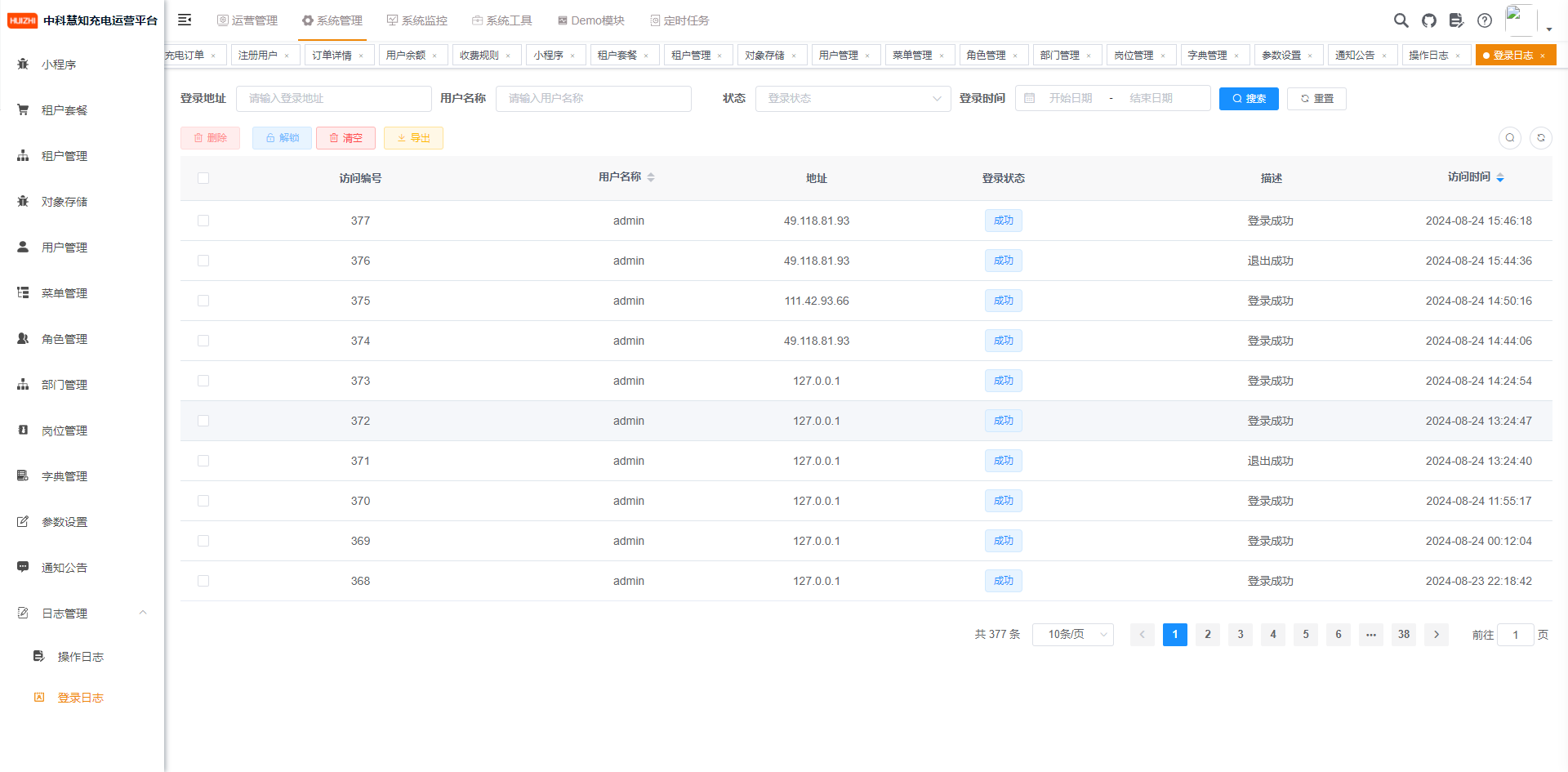Click the round refresh table icon

click(1540, 138)
